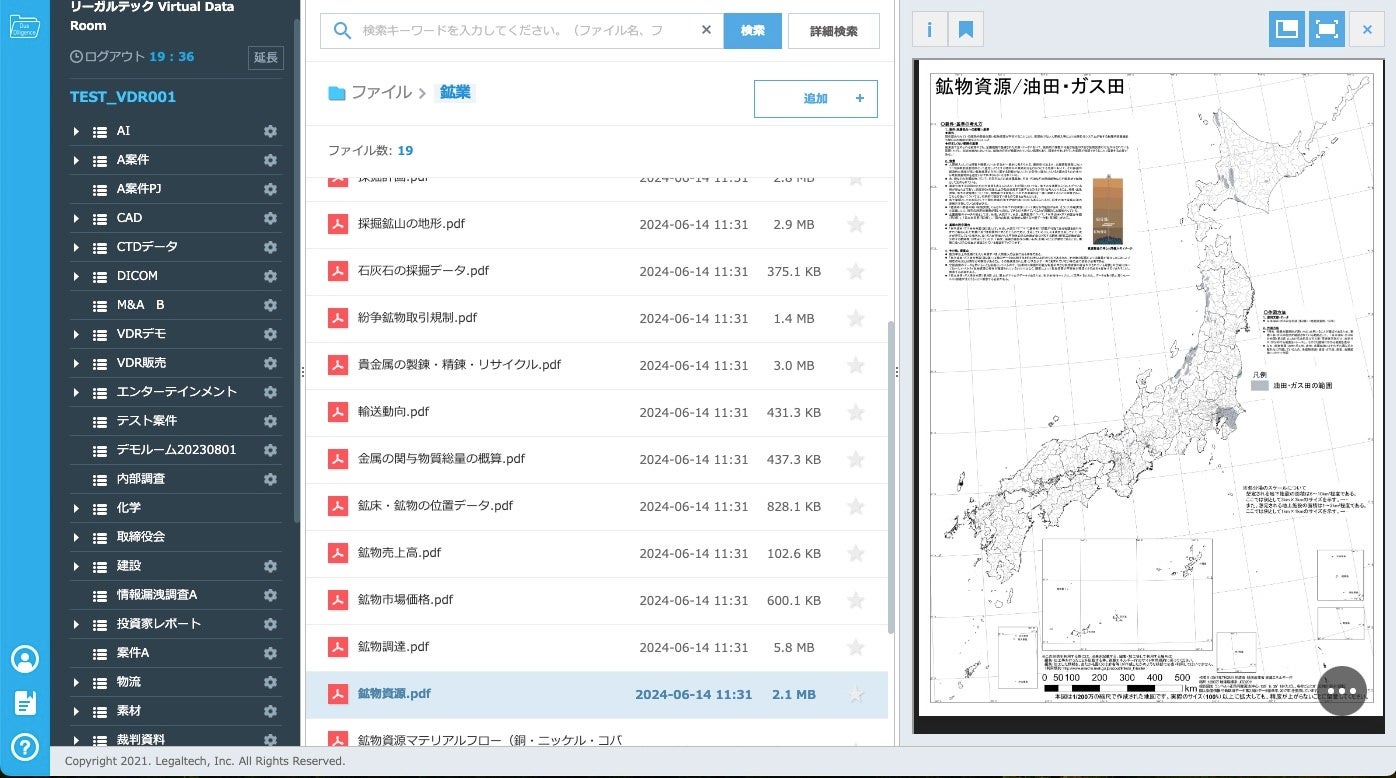Screen dimensions: 1396x778
Task: Click the 検索 search button
Action: coord(753,31)
